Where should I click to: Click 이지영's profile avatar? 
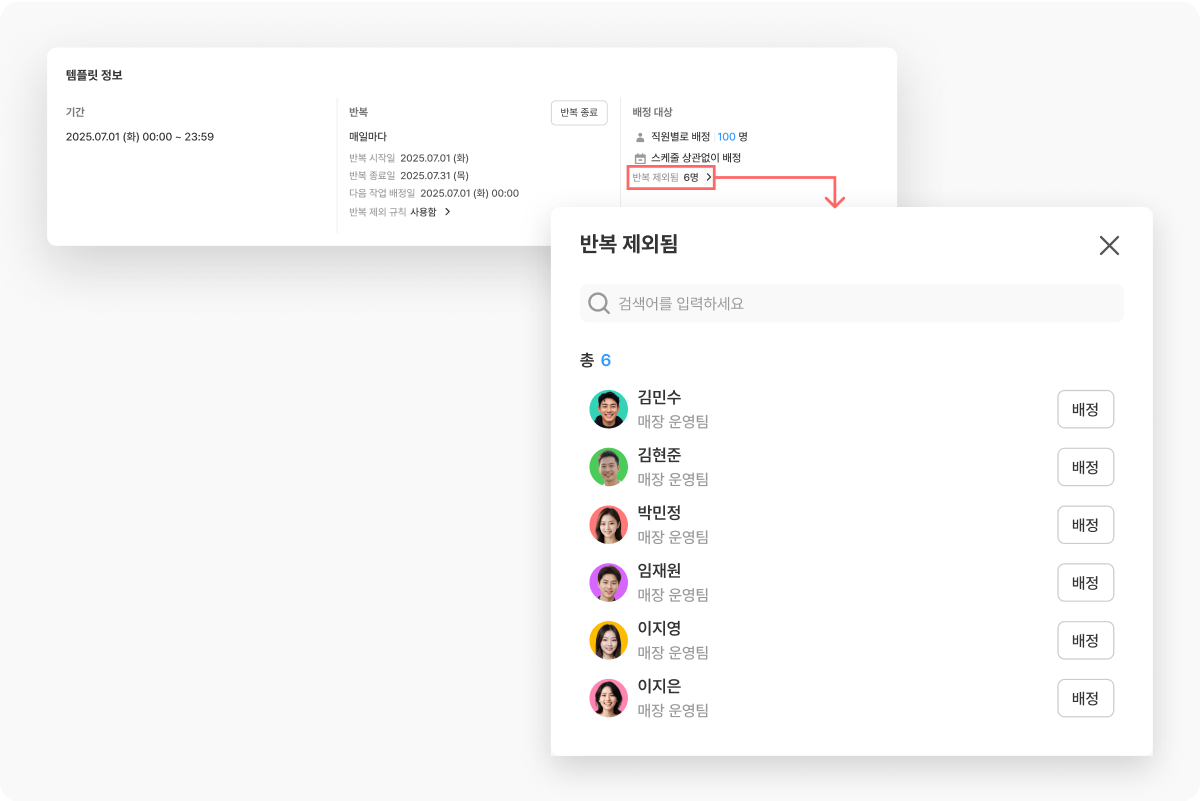(x=608, y=641)
